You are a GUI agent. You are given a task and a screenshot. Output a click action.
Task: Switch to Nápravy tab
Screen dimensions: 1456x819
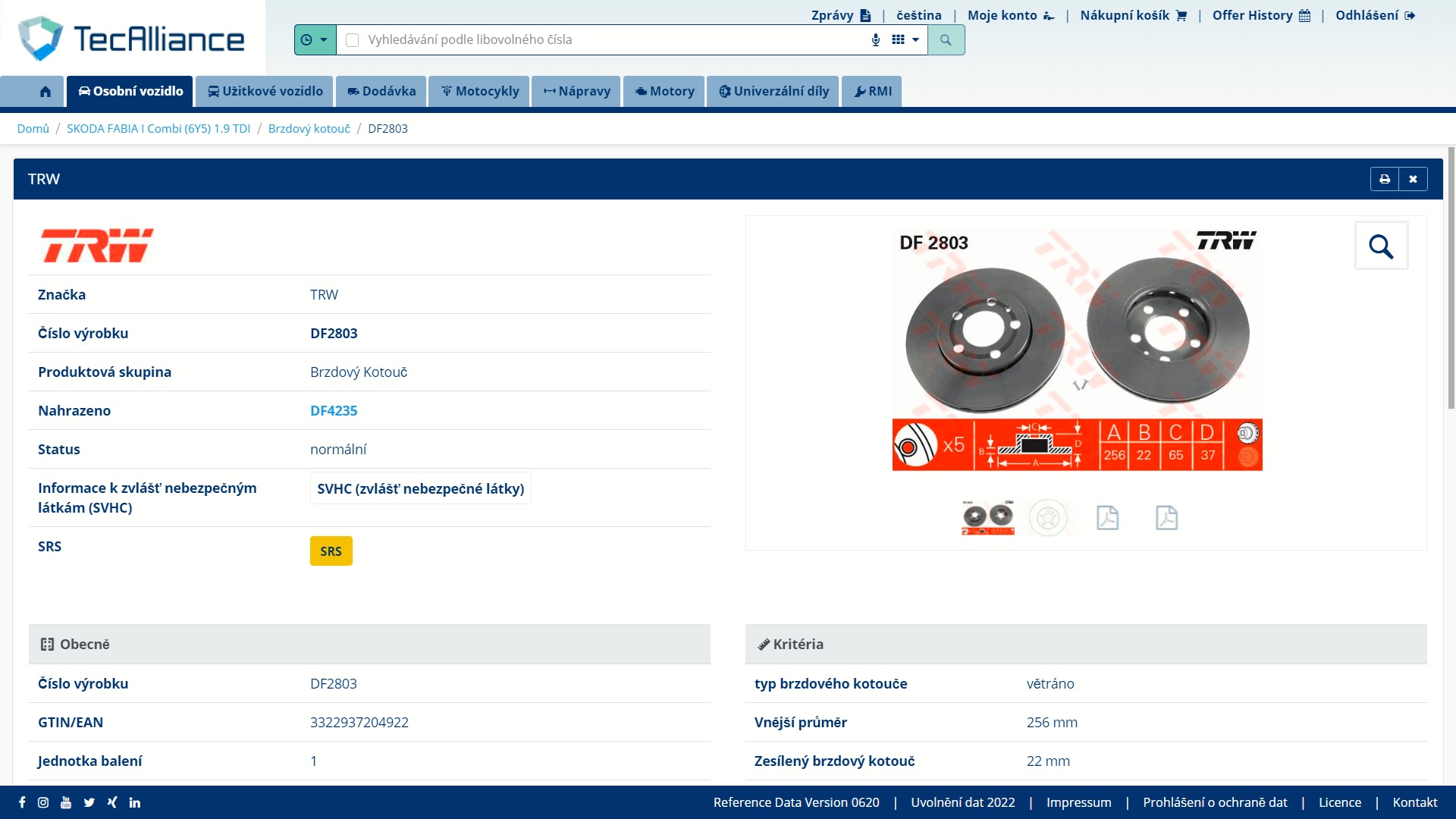(576, 91)
